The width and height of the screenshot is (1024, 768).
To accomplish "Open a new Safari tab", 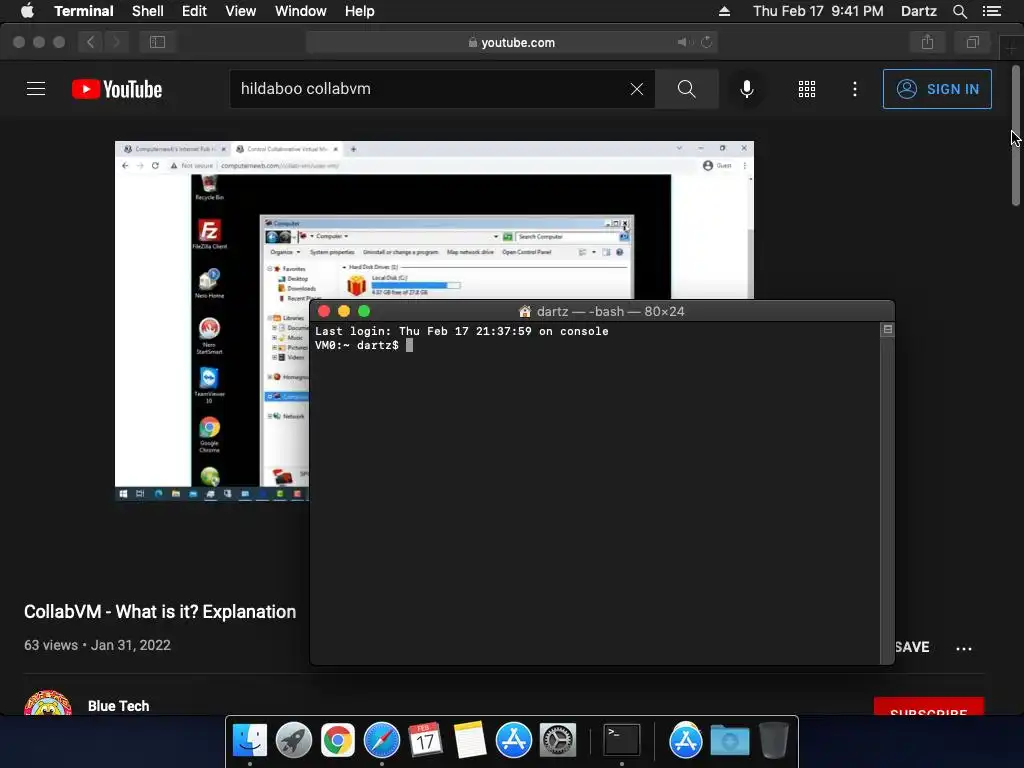I will click(x=1011, y=47).
